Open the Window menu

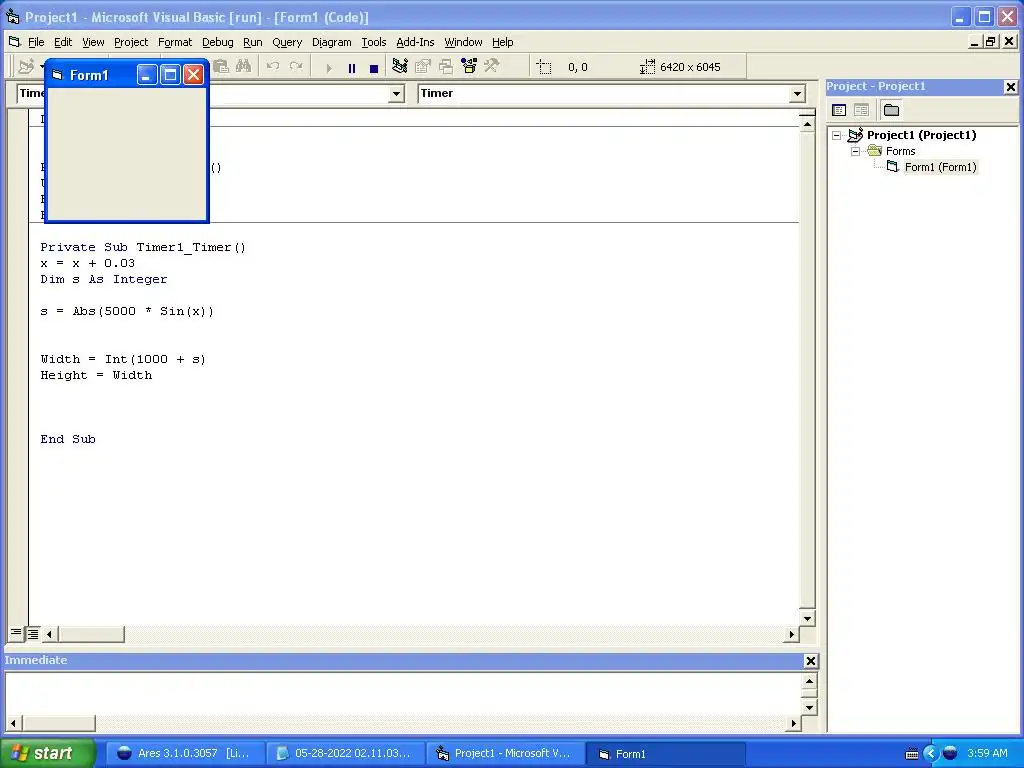(463, 42)
